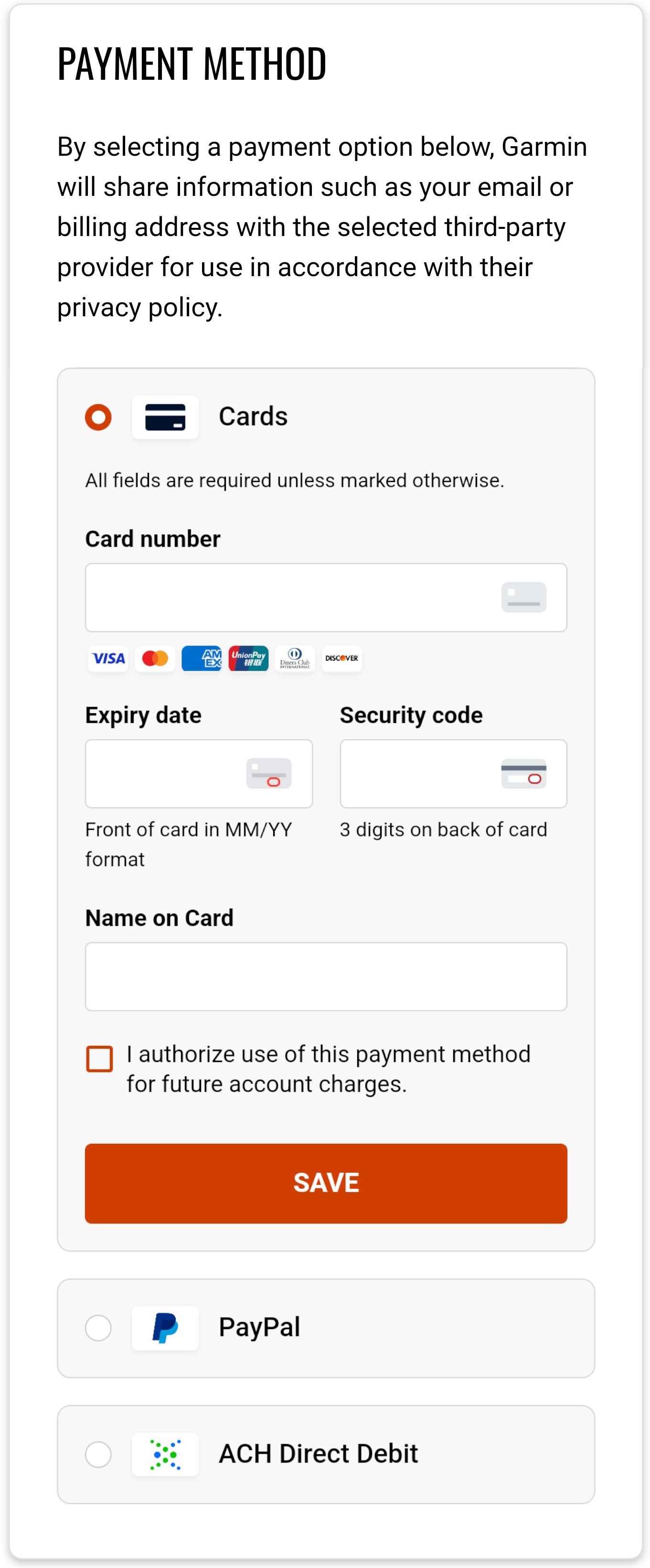Click the Mastercard logo icon
This screenshot has width=650, height=1568.
point(155,659)
